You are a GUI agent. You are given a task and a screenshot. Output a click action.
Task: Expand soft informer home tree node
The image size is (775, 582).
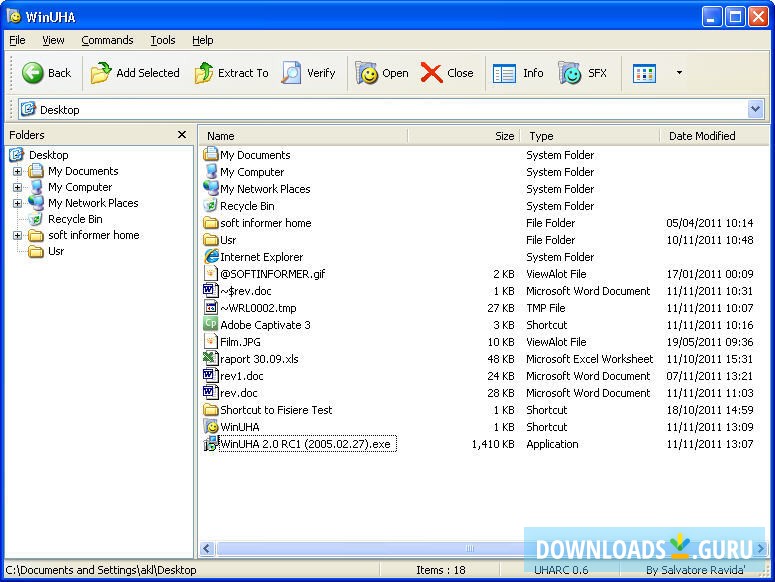point(17,235)
